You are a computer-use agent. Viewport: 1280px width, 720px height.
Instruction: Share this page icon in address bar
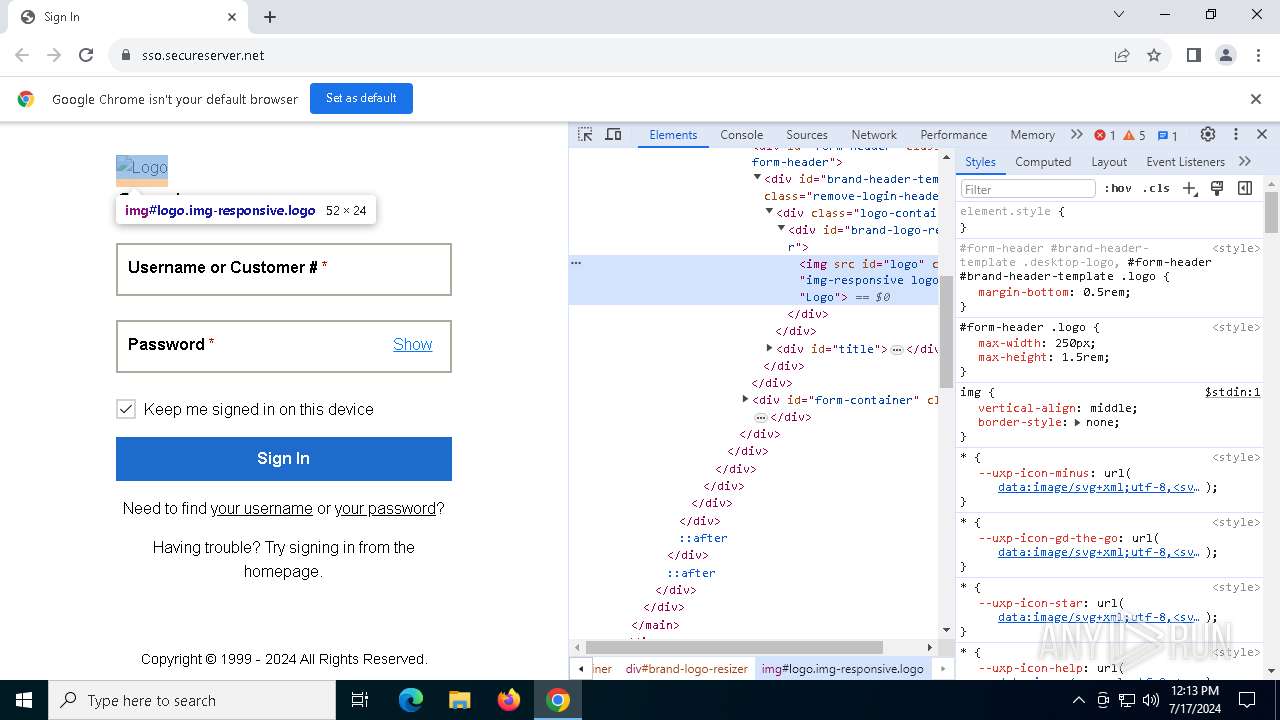1122,55
